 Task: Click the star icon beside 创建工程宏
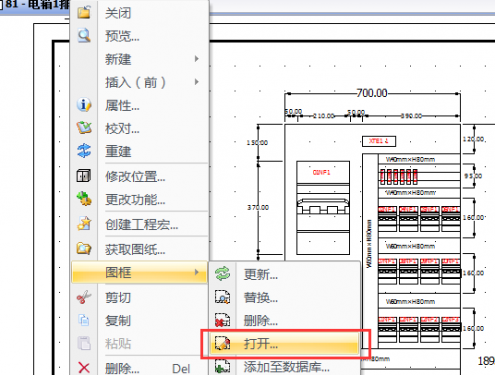click(84, 224)
